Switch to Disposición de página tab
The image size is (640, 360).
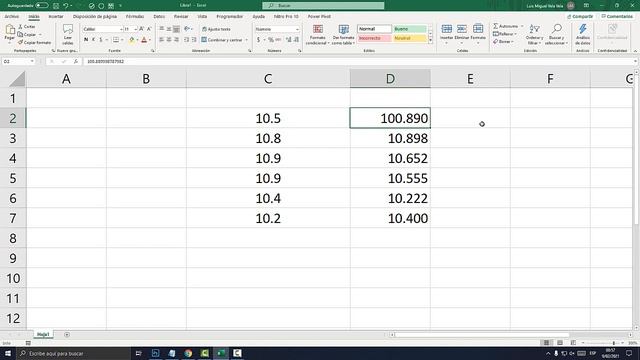[95, 16]
